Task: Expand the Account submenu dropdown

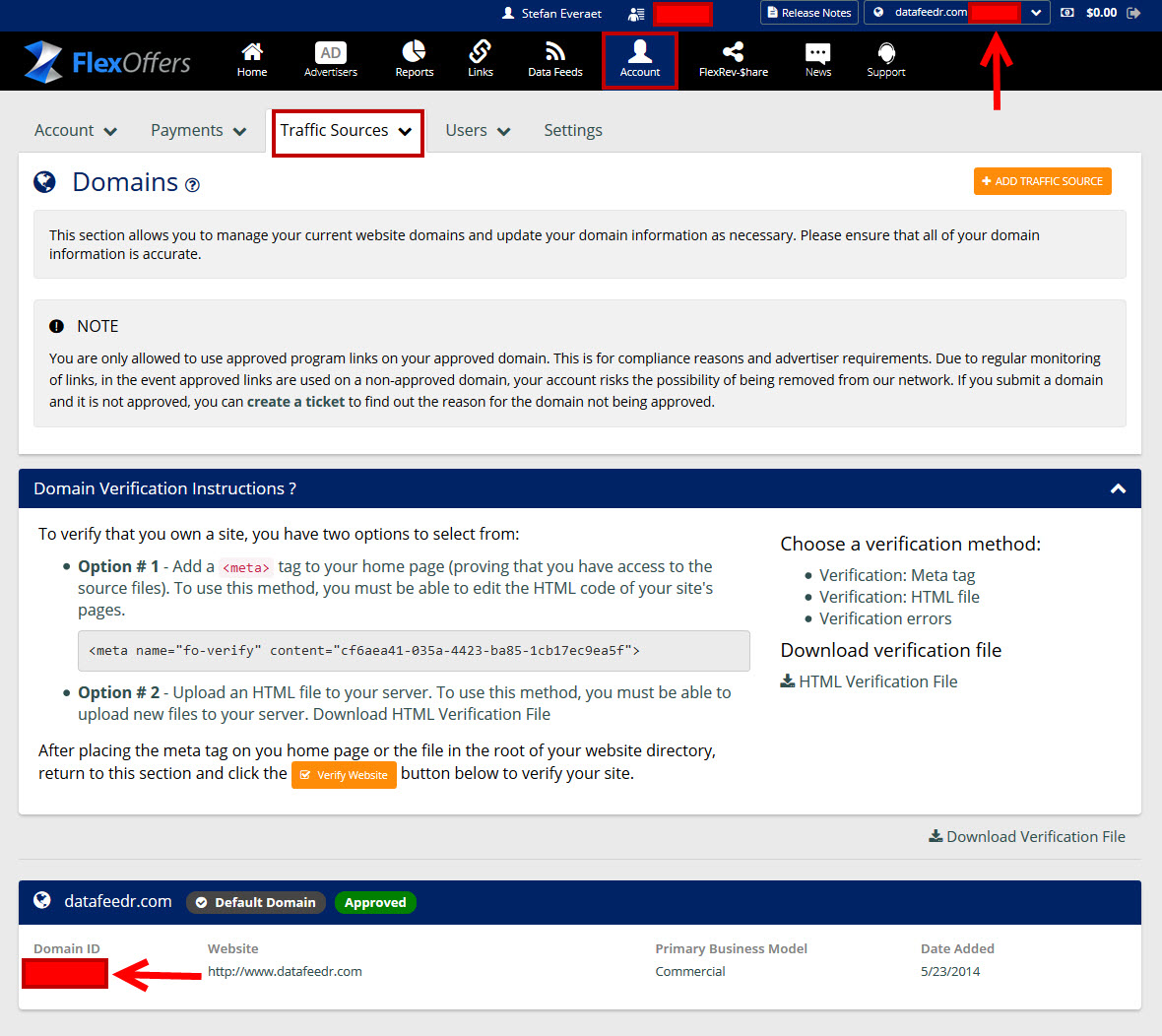Action: click(76, 131)
